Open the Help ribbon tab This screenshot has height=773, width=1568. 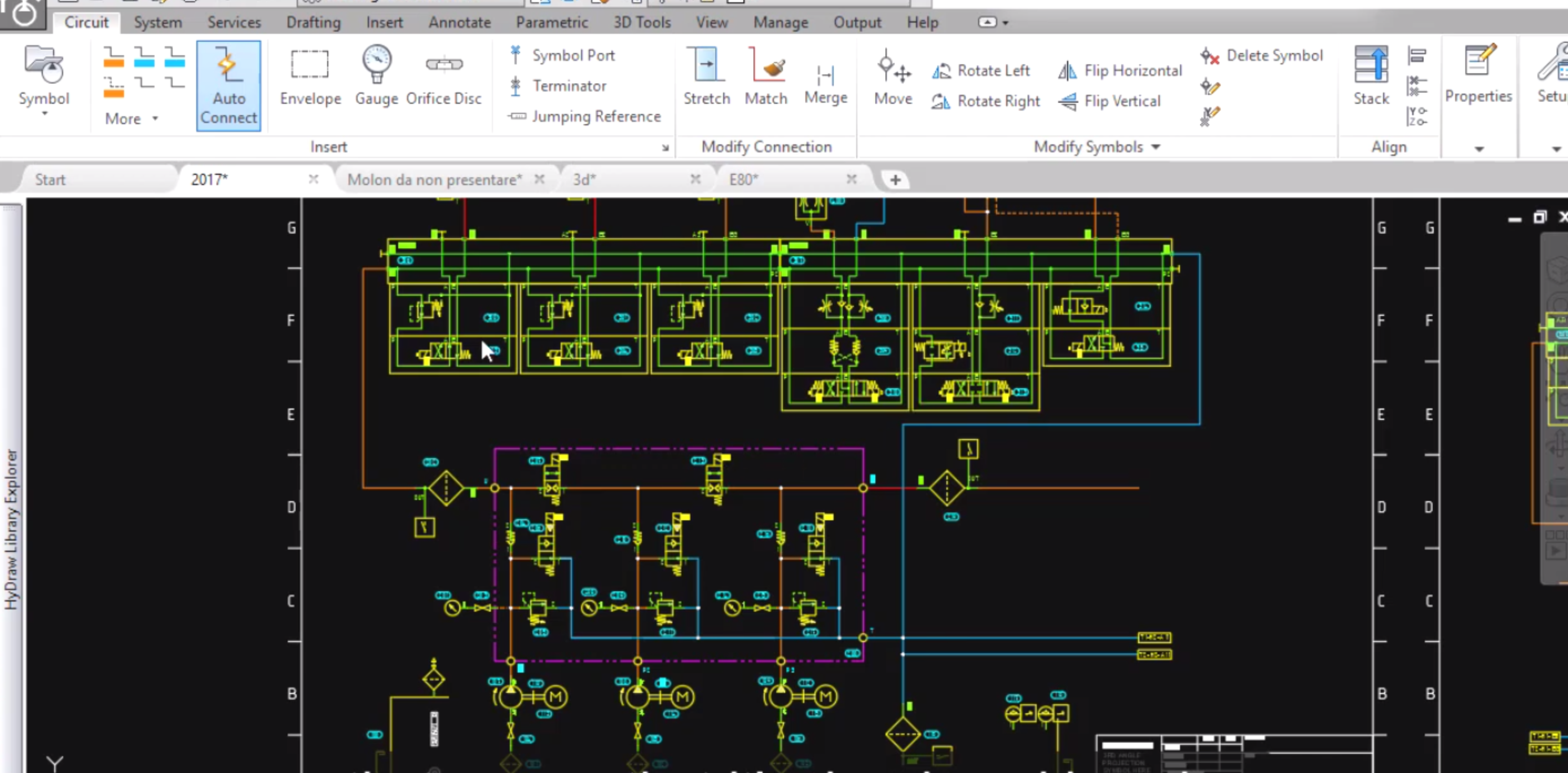click(922, 23)
